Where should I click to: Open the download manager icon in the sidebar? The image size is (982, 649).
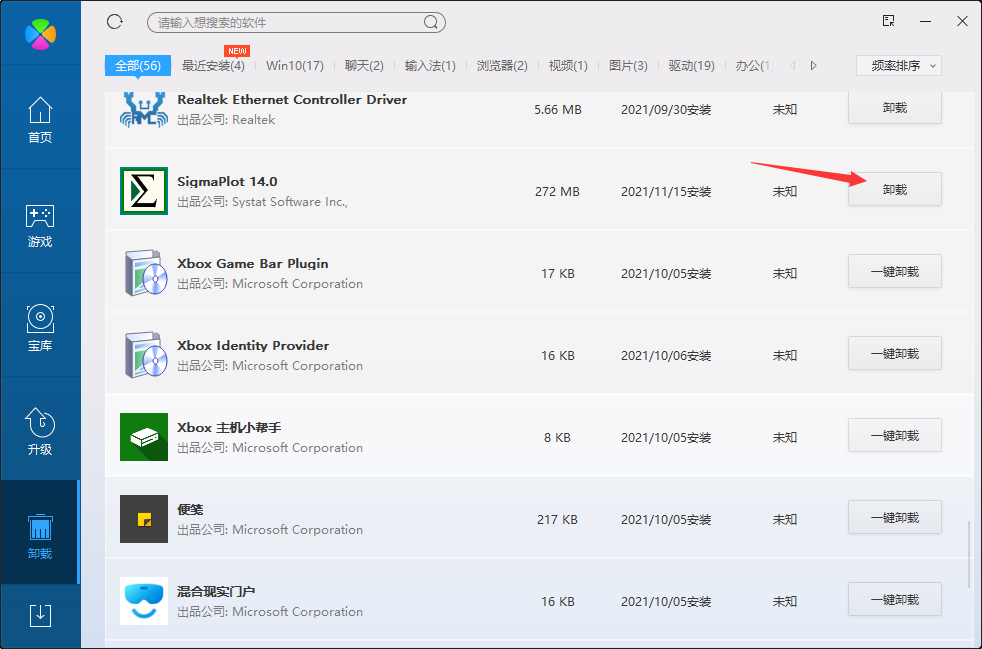pyautogui.click(x=40, y=616)
